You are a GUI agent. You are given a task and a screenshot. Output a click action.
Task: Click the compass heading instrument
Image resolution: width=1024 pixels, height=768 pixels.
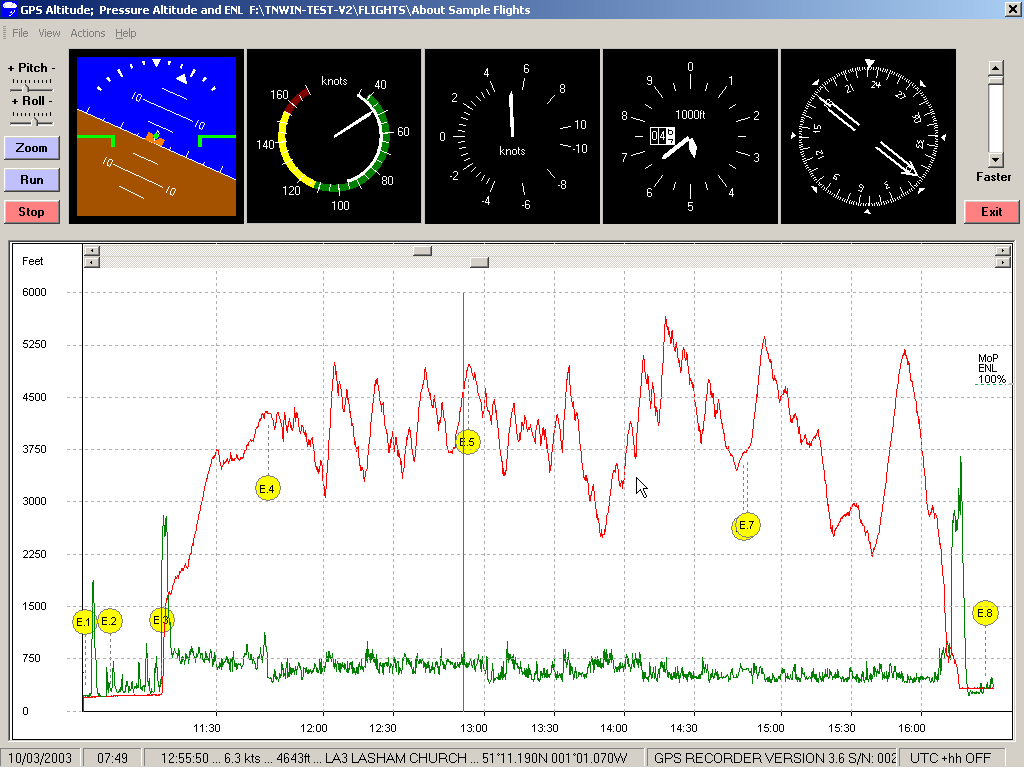coord(870,136)
